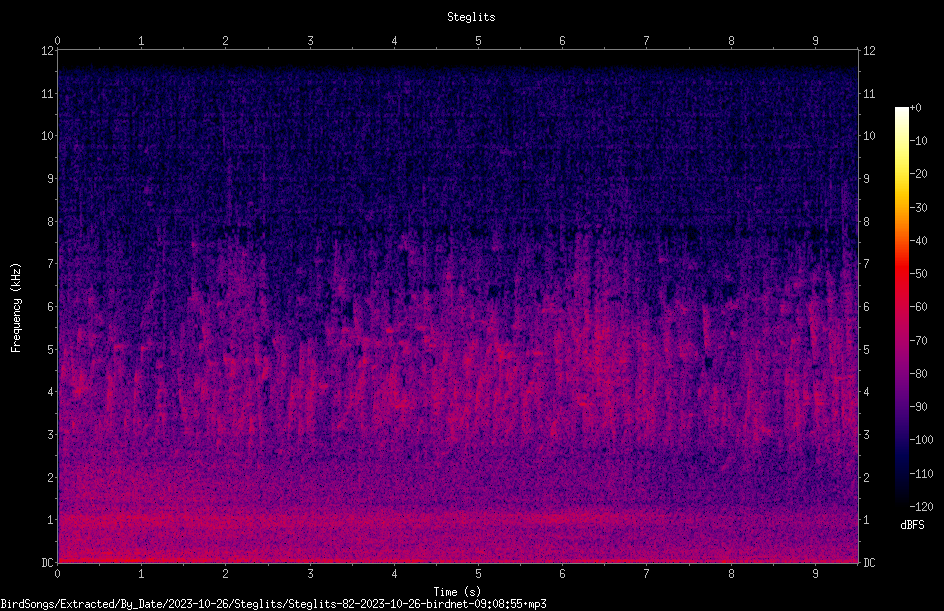
Task: Click the 4 kHz label on right axis
Action: 866,392
